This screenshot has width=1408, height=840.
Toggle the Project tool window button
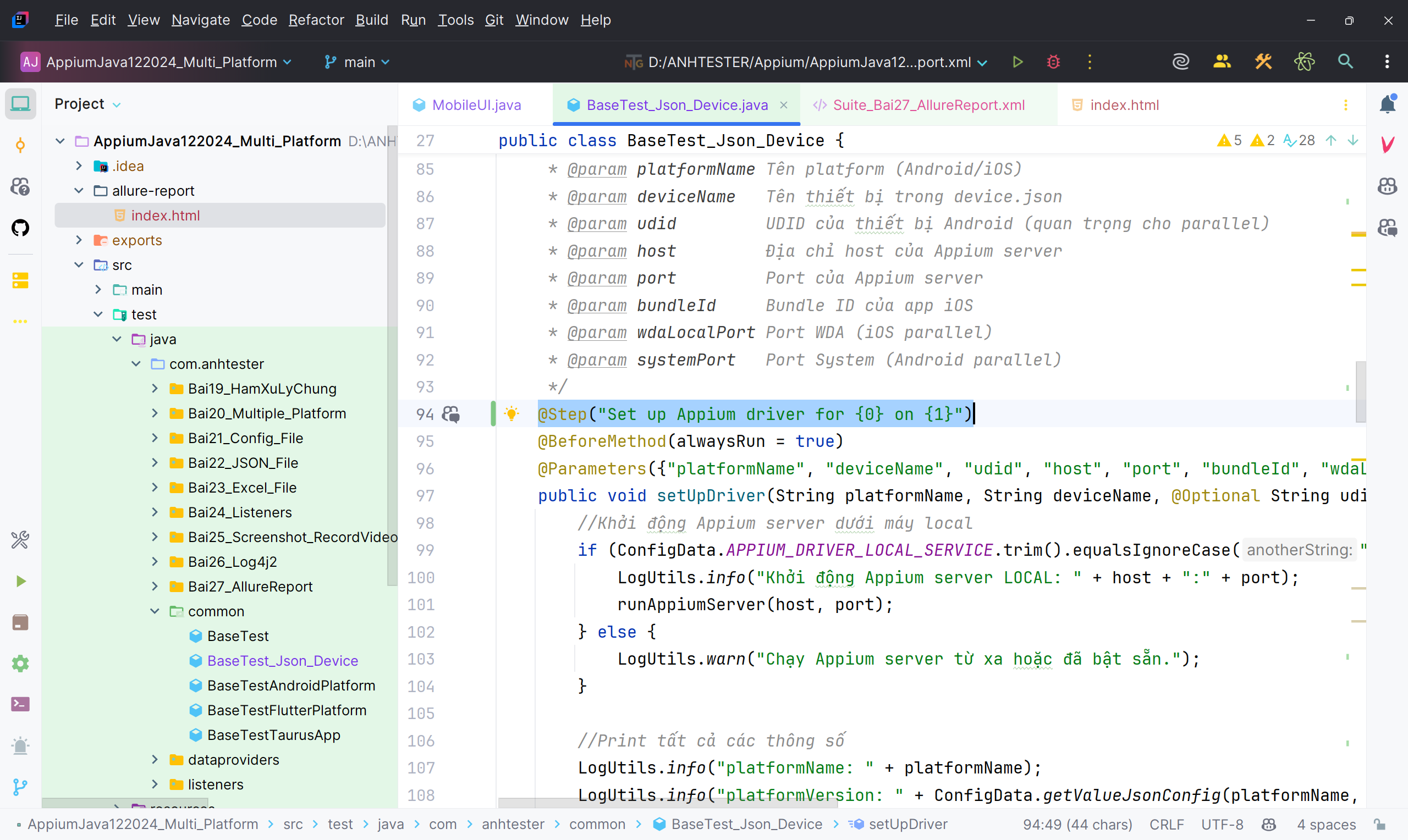[20, 104]
